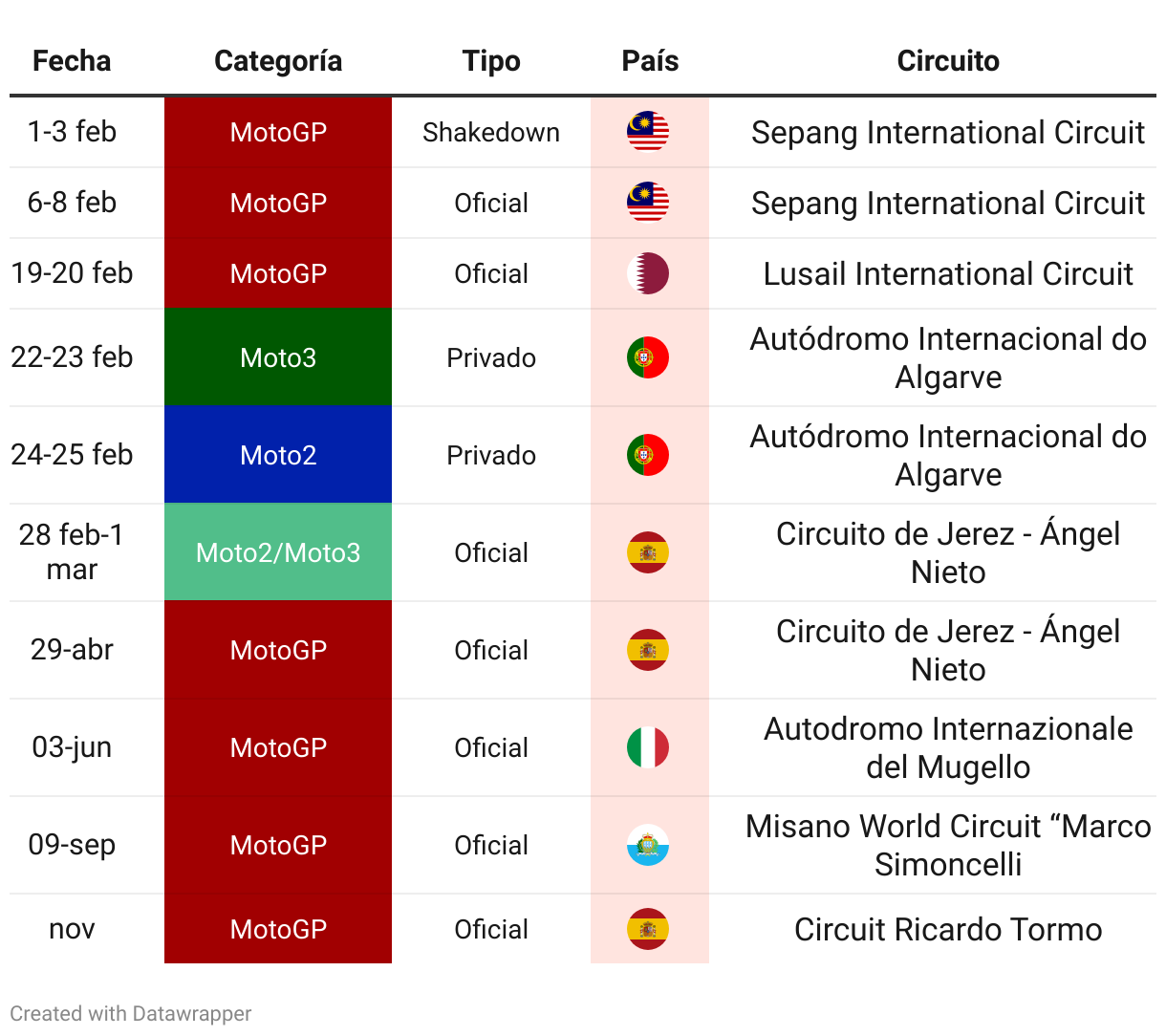Click the Circuito column header
This screenshot has height=1036, width=1166.
point(948,61)
